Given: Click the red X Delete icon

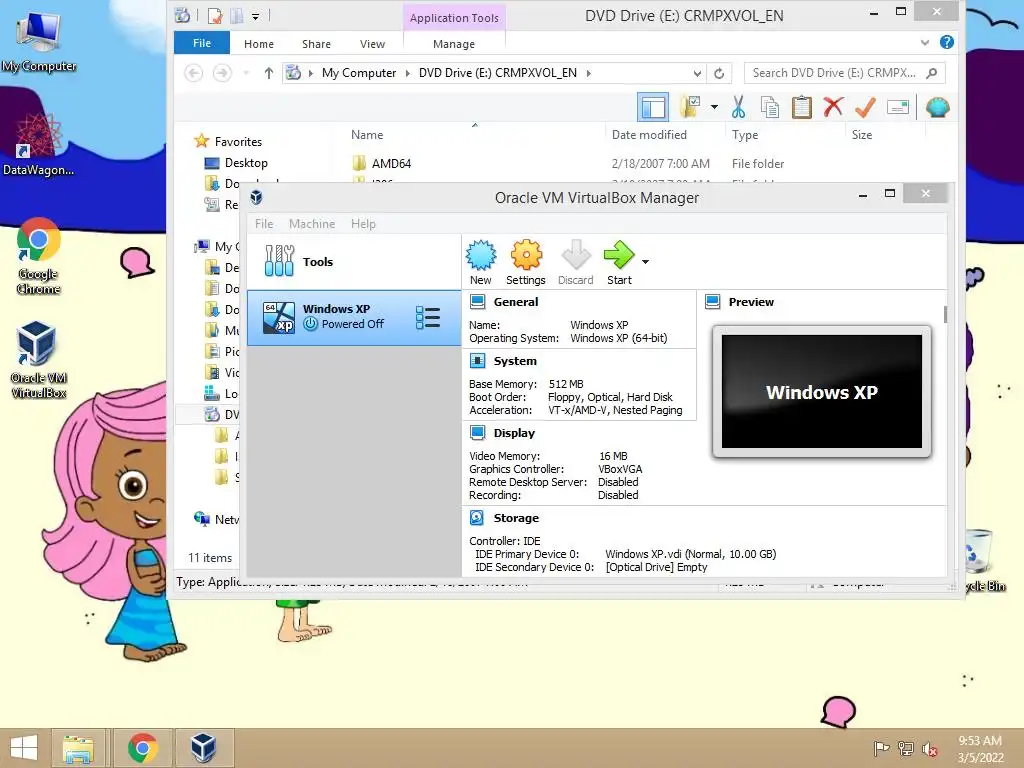Looking at the screenshot, I should [833, 106].
